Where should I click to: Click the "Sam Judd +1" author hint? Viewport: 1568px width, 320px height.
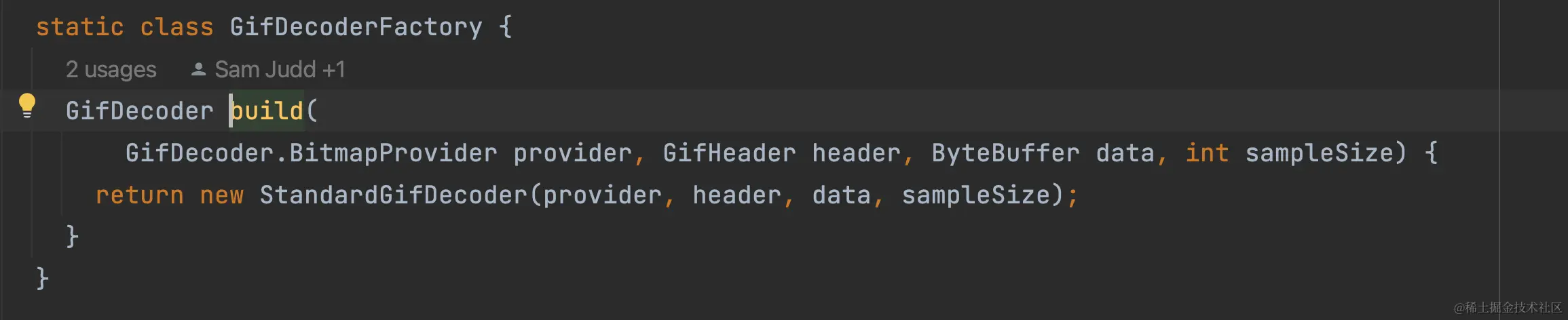coord(280,69)
